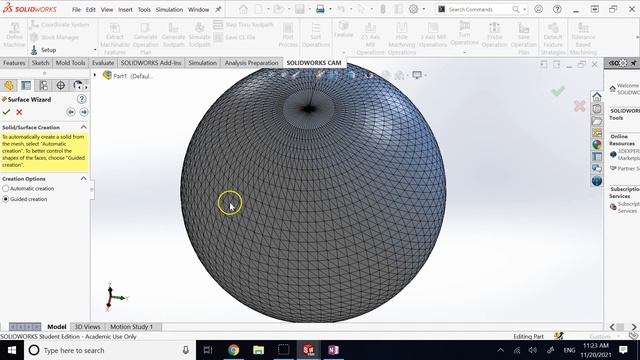
Task: Open OneNote from the taskbar
Action: click(x=333, y=350)
